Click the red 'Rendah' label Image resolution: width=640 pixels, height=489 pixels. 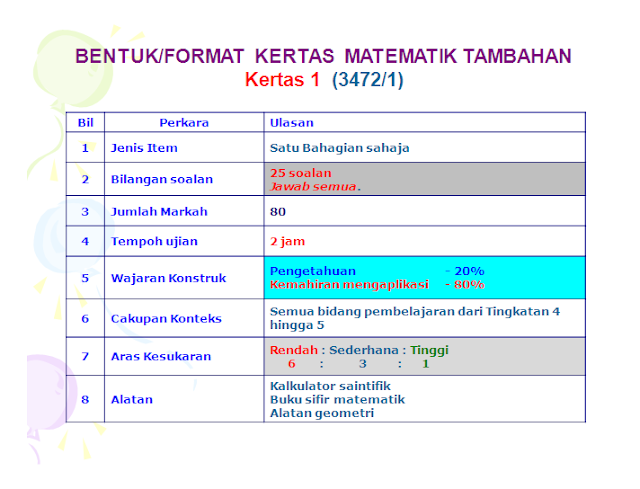[x=293, y=350]
